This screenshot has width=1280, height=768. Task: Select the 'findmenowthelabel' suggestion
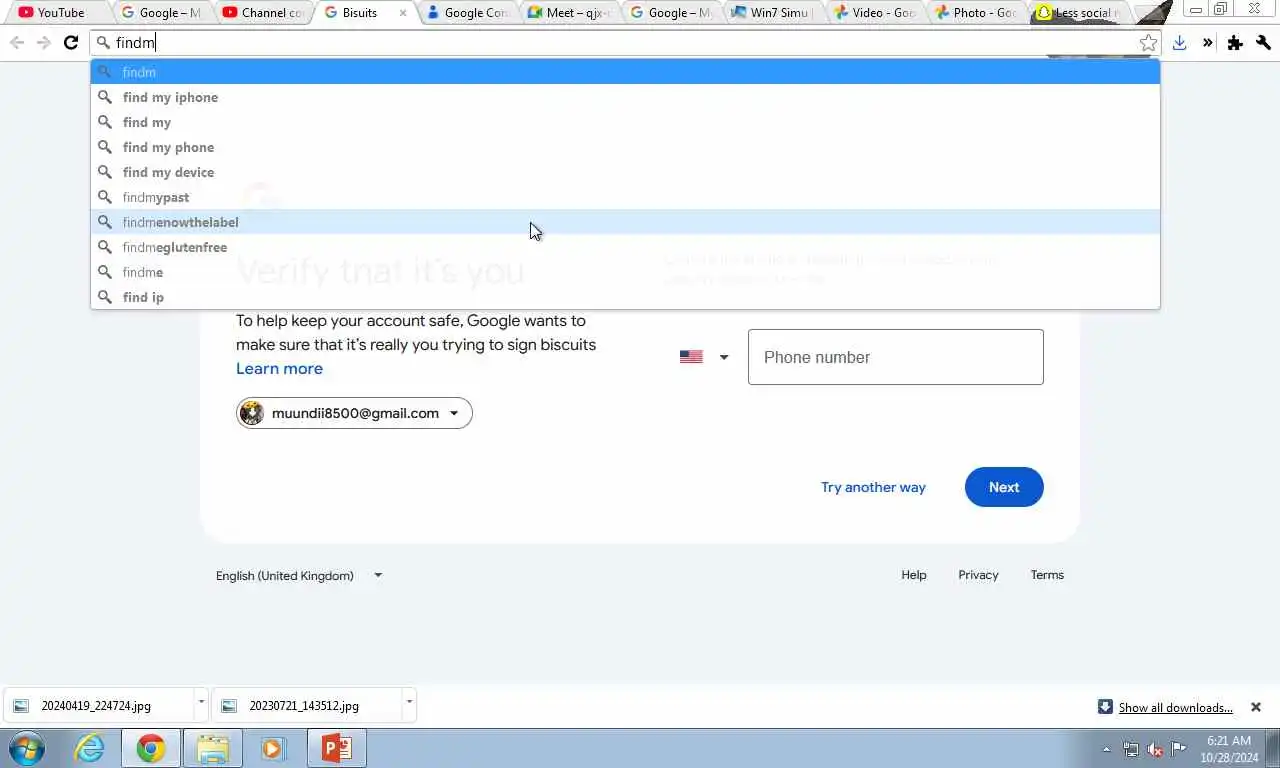pyautogui.click(x=625, y=222)
